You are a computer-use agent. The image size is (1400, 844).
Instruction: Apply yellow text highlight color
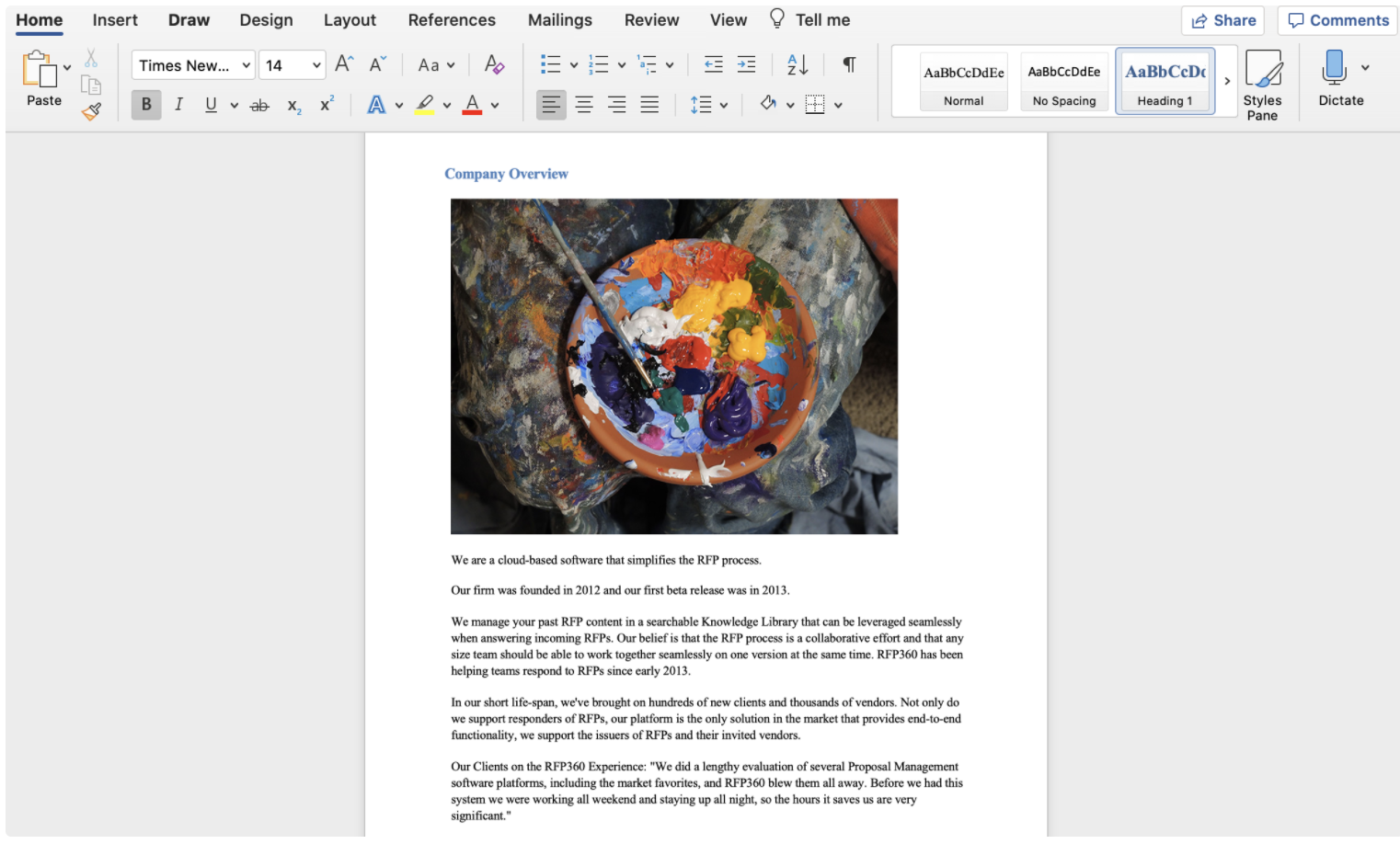pyautogui.click(x=424, y=105)
